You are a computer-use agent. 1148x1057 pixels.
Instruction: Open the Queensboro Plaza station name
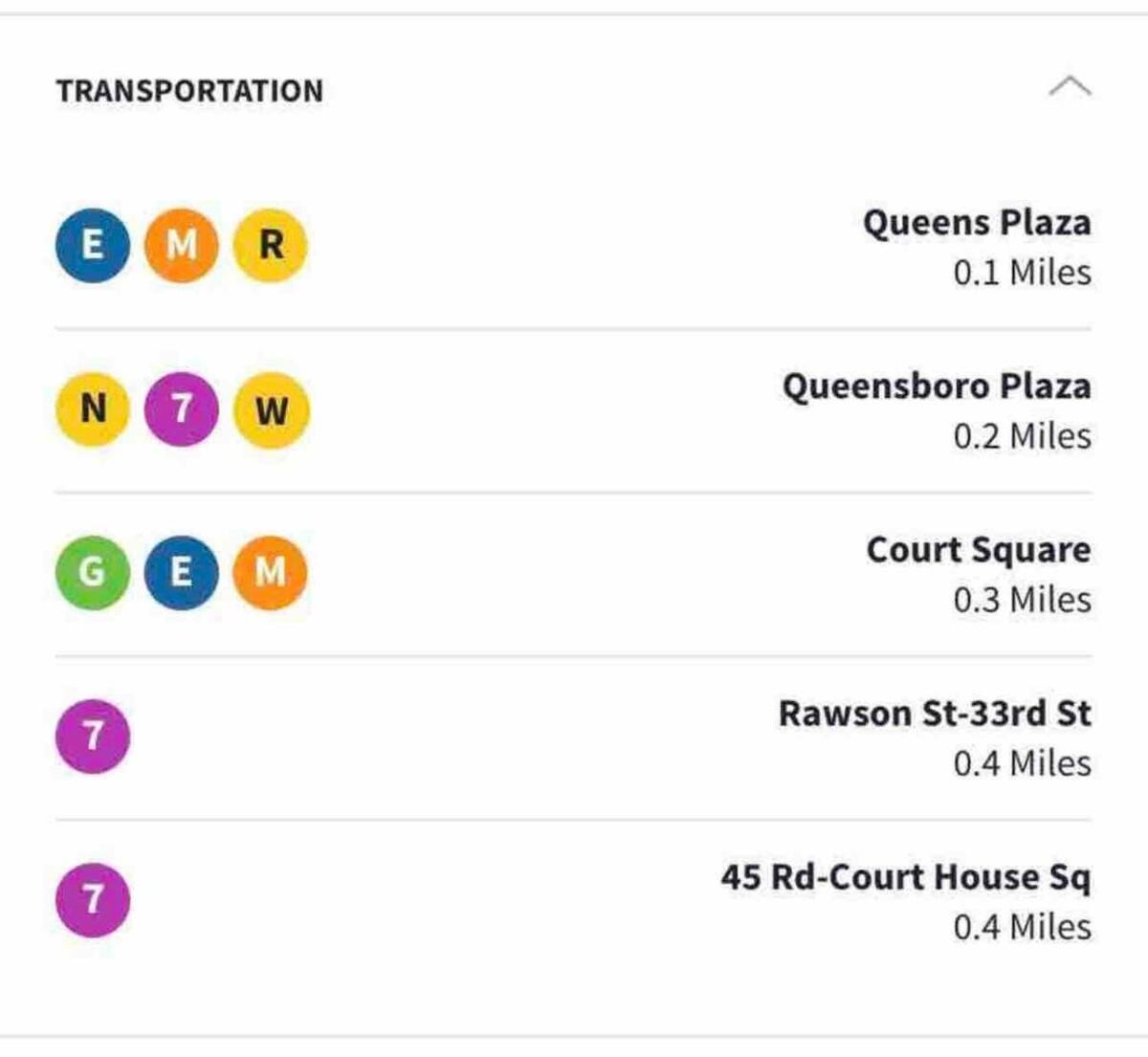click(x=937, y=386)
